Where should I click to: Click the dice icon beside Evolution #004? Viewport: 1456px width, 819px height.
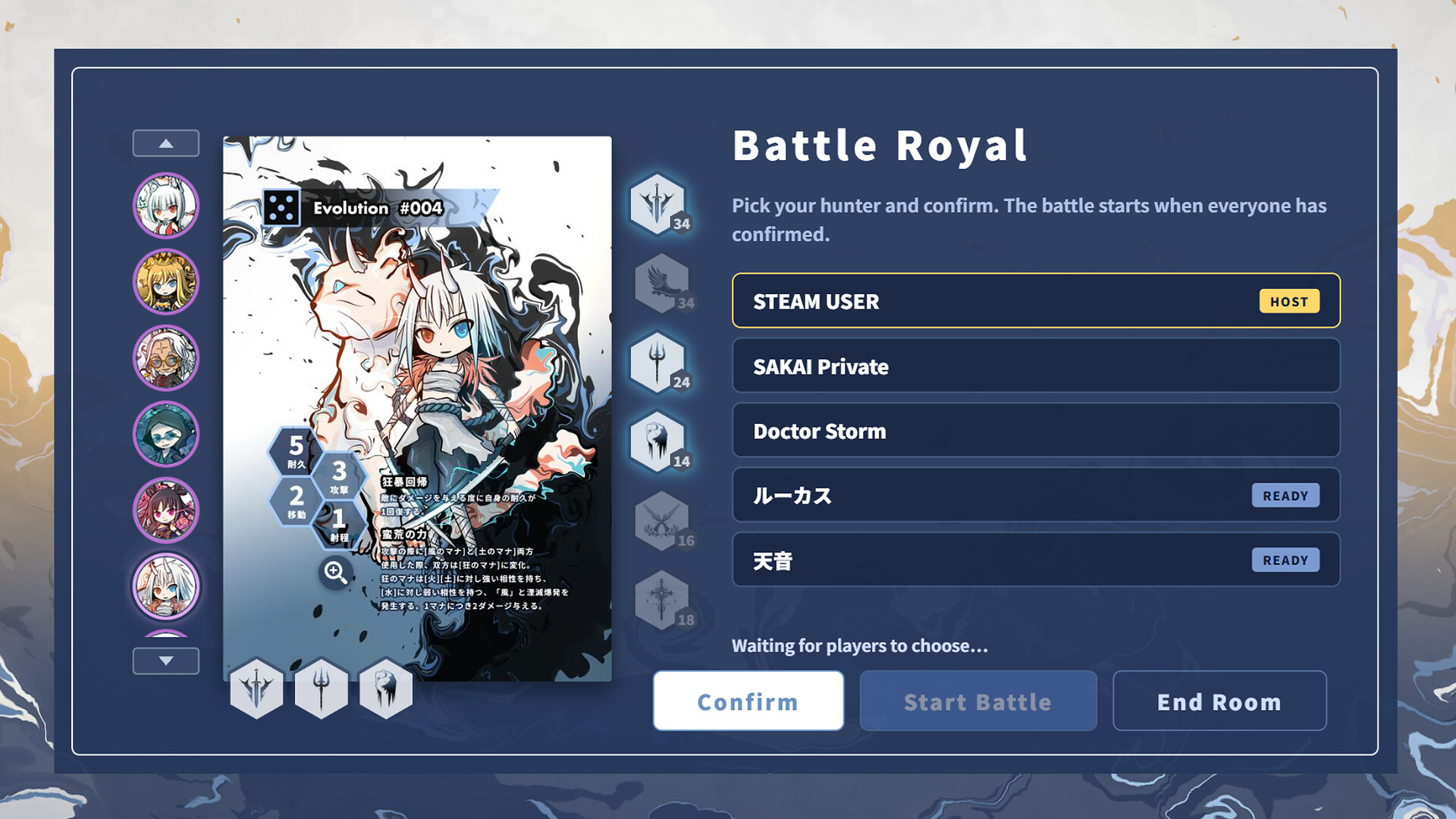point(281,208)
